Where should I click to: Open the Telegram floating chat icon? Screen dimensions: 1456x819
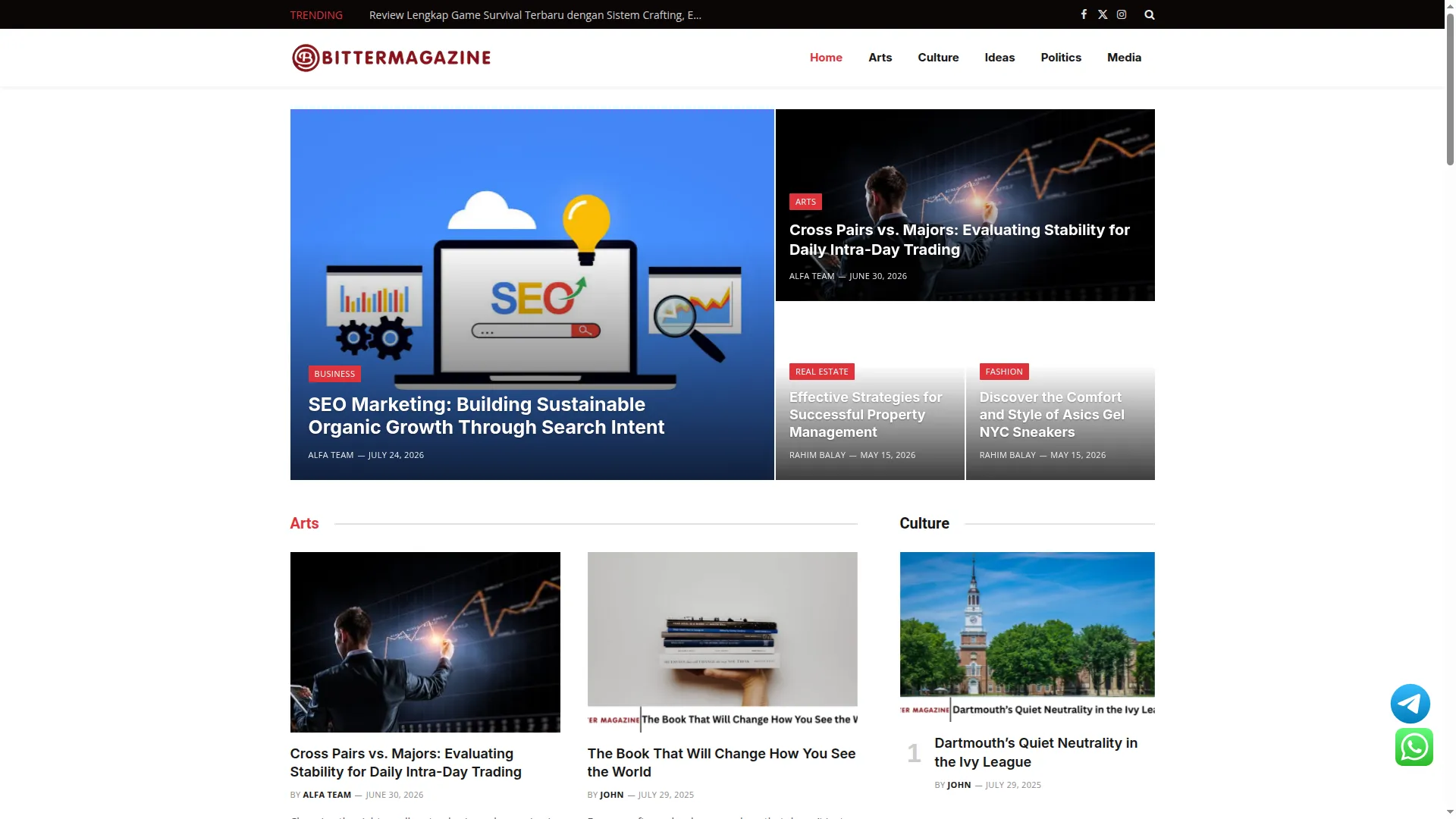[x=1410, y=704]
